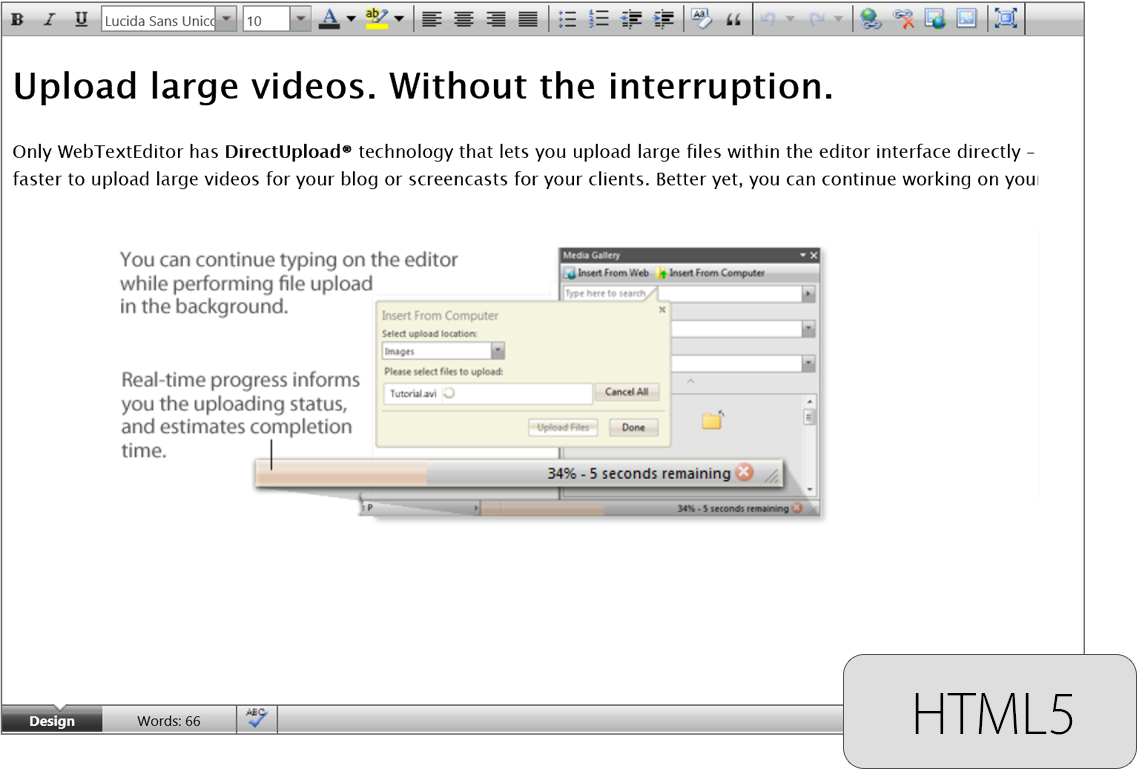Align text to center

pyautogui.click(x=463, y=19)
